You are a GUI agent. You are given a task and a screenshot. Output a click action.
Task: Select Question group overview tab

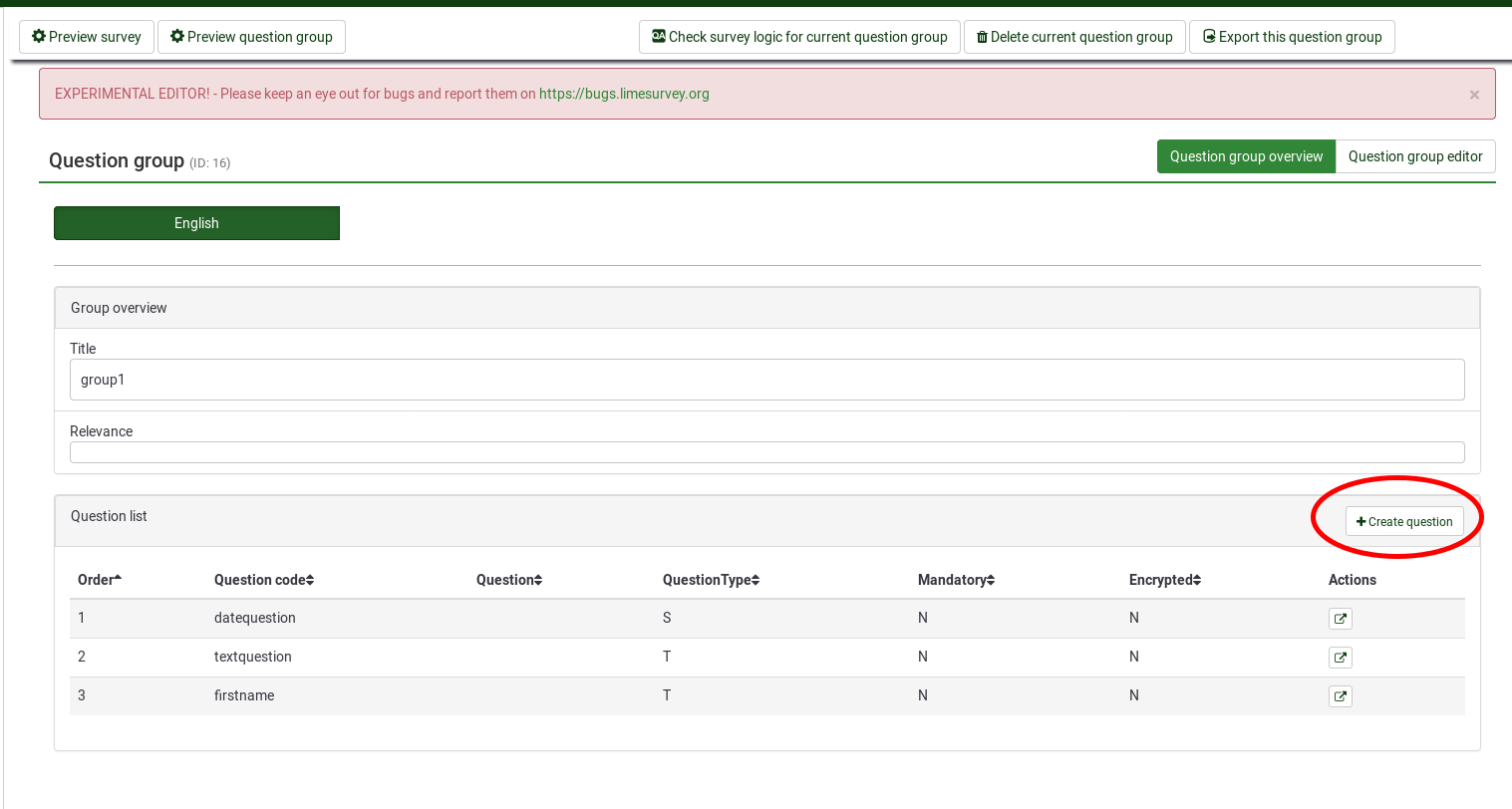[1246, 156]
